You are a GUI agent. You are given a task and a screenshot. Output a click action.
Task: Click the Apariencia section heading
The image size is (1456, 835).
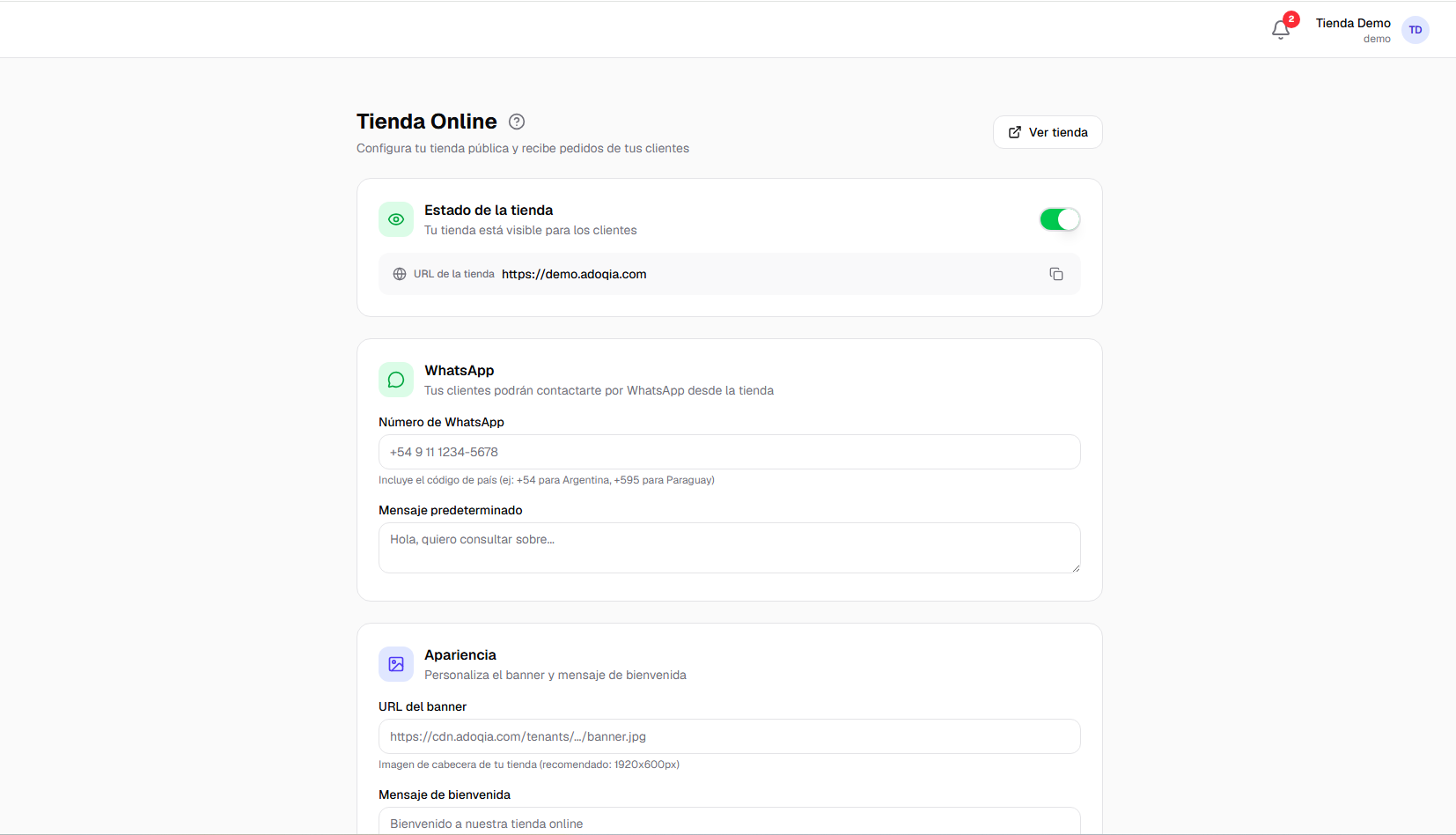[460, 654]
